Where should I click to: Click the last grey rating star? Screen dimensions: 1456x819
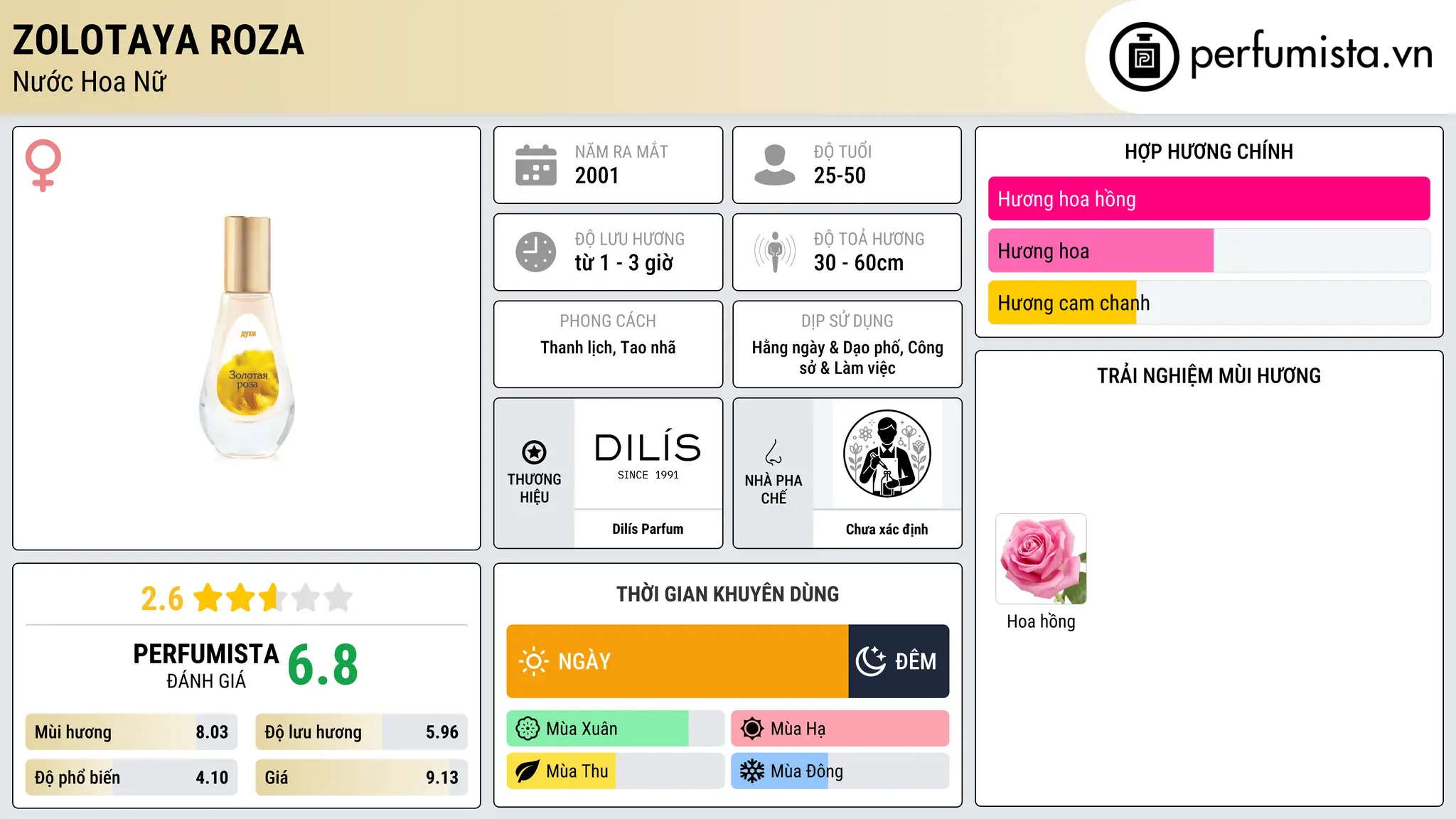tap(338, 598)
